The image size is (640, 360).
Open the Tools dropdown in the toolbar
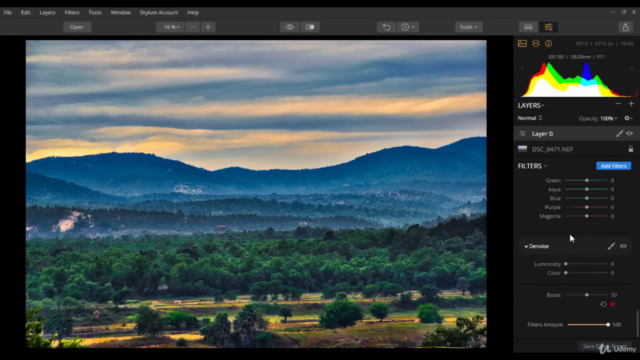468,27
